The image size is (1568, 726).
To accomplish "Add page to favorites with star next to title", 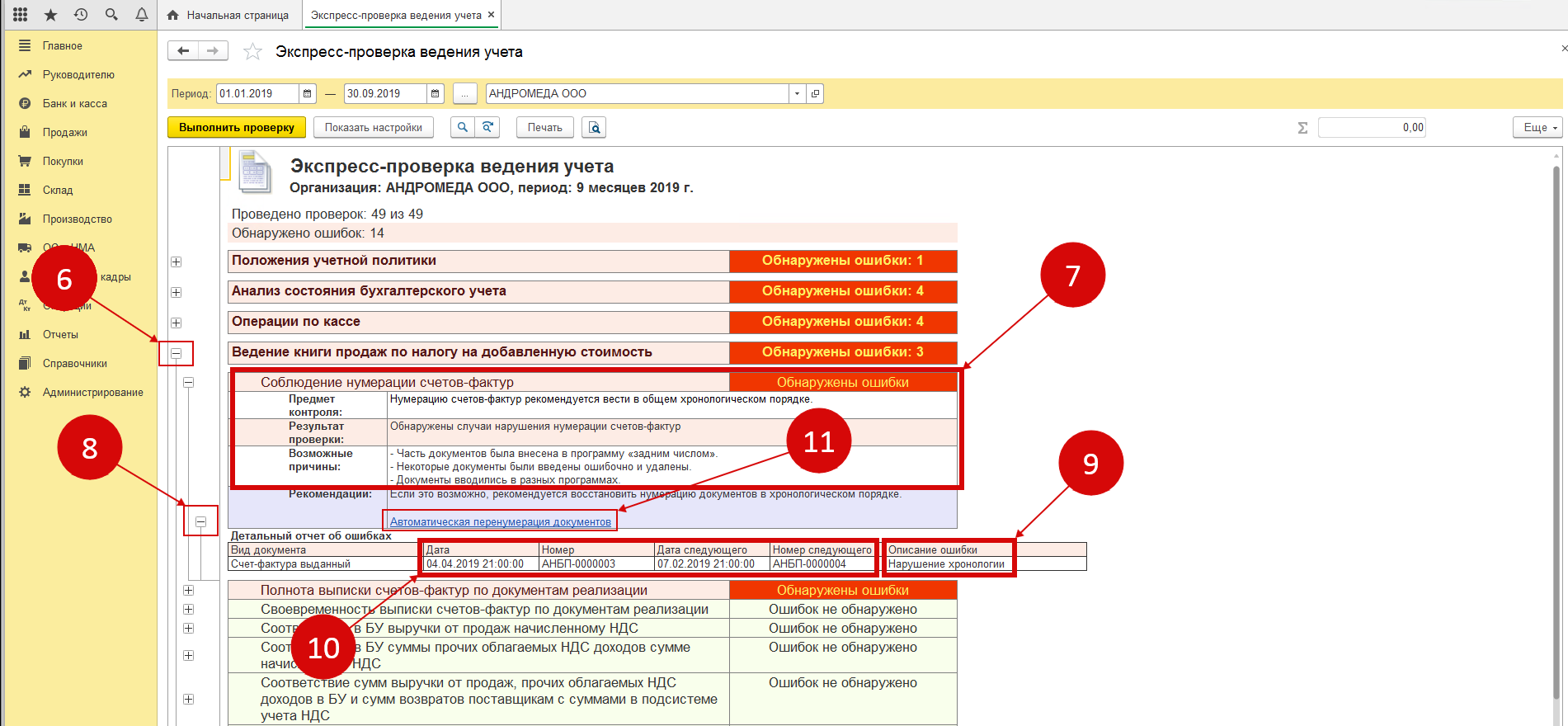I will 252,52.
